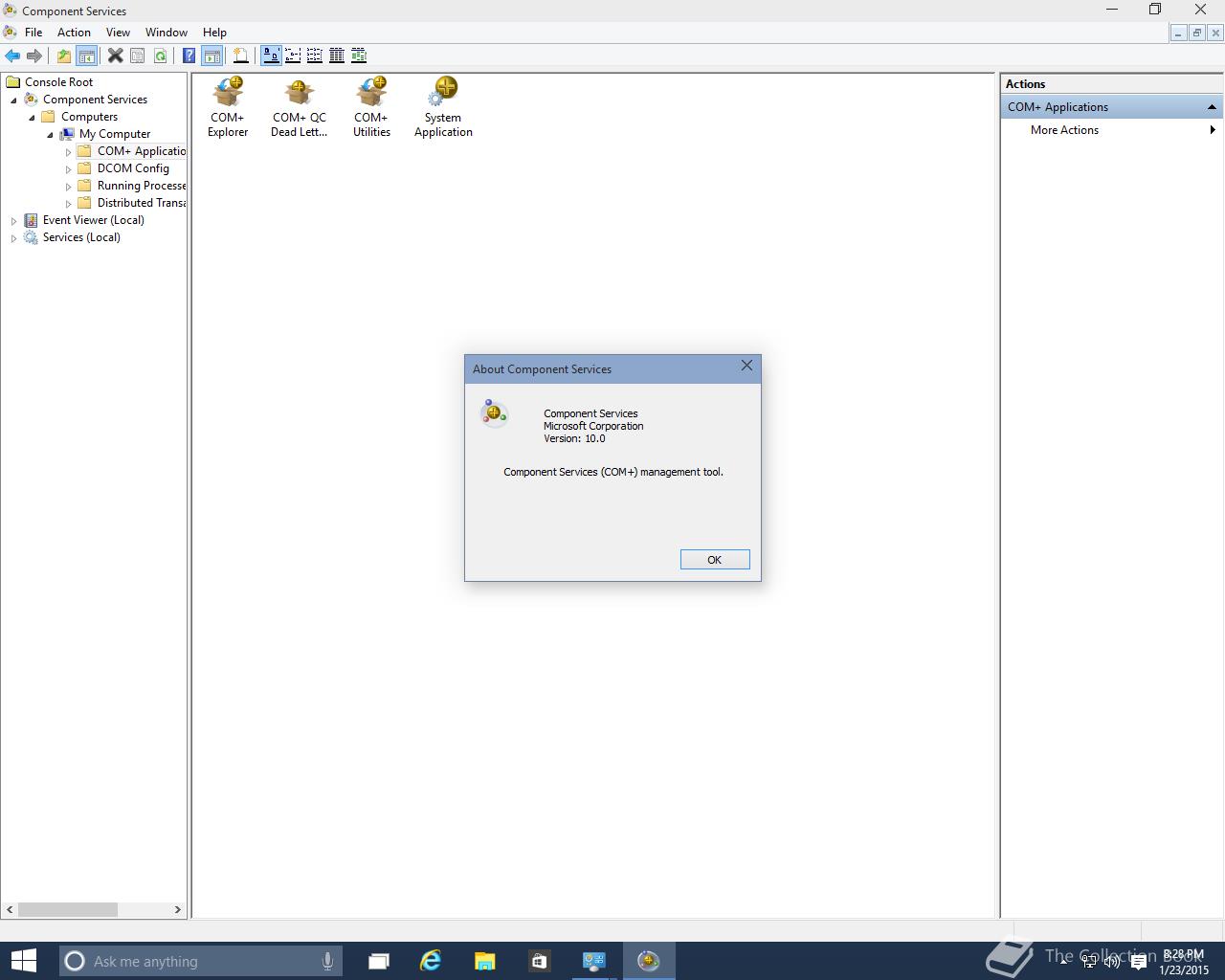Click left arrow of tree pane scrollbar

pyautogui.click(x=11, y=909)
